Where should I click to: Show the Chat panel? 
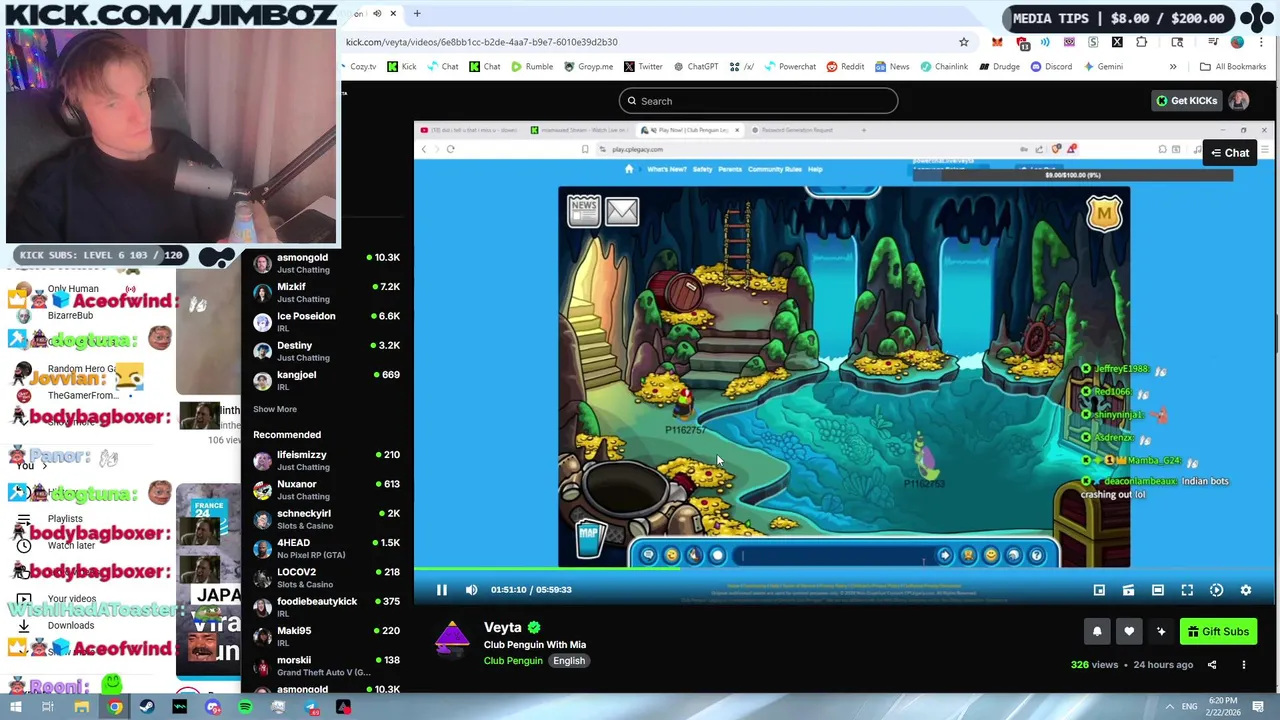pyautogui.click(x=1230, y=153)
